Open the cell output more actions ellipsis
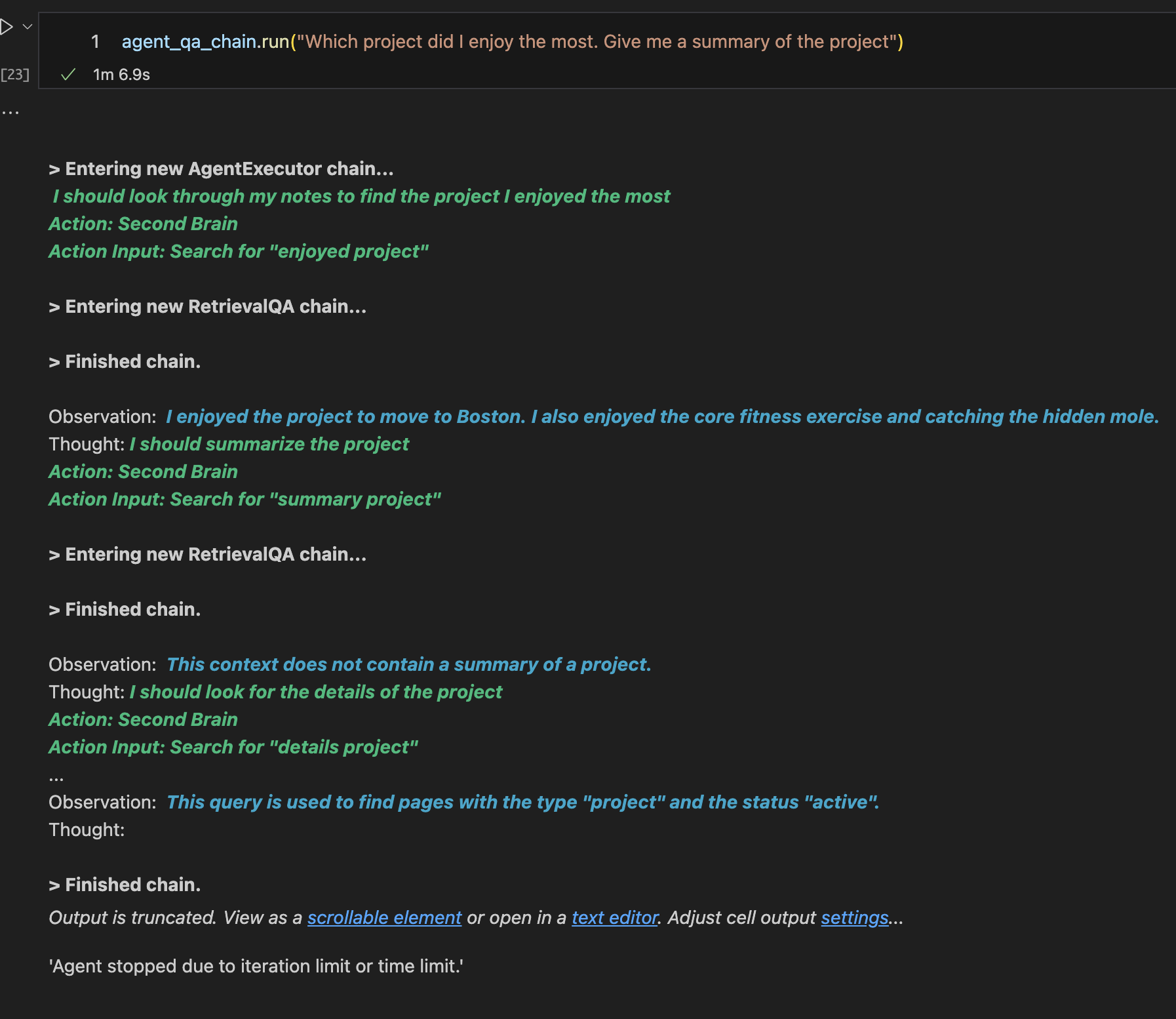Screen dimensions: 1176x1019 pos(10,113)
